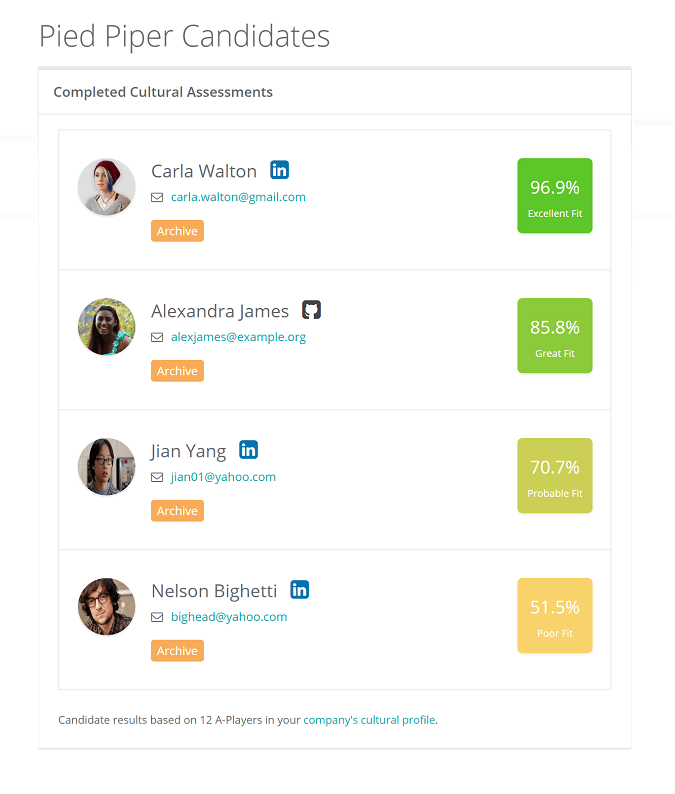
Task: Click the 51.5% Poor Fit score box
Action: tap(554, 616)
